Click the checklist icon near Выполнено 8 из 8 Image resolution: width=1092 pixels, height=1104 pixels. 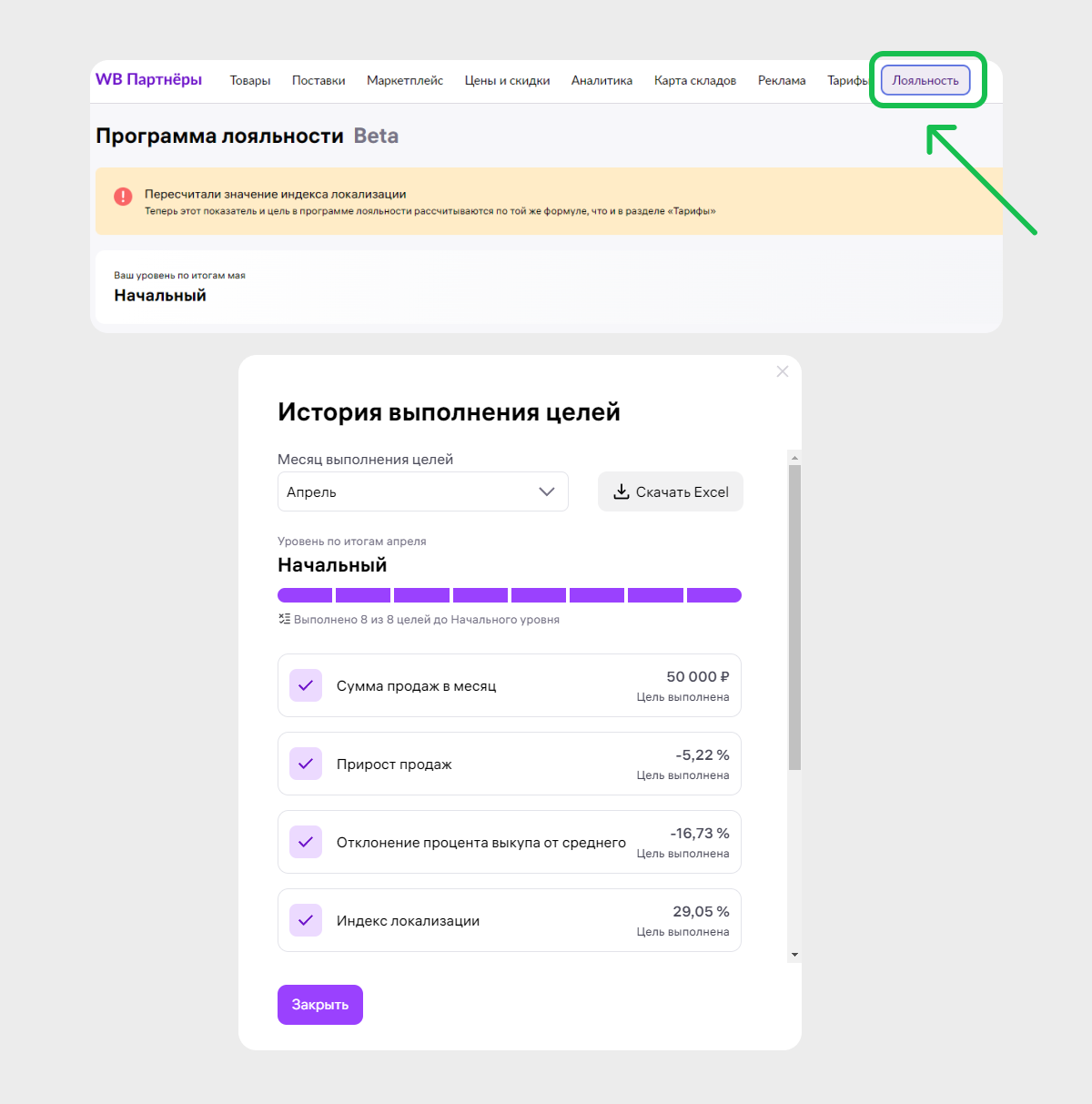click(x=284, y=619)
